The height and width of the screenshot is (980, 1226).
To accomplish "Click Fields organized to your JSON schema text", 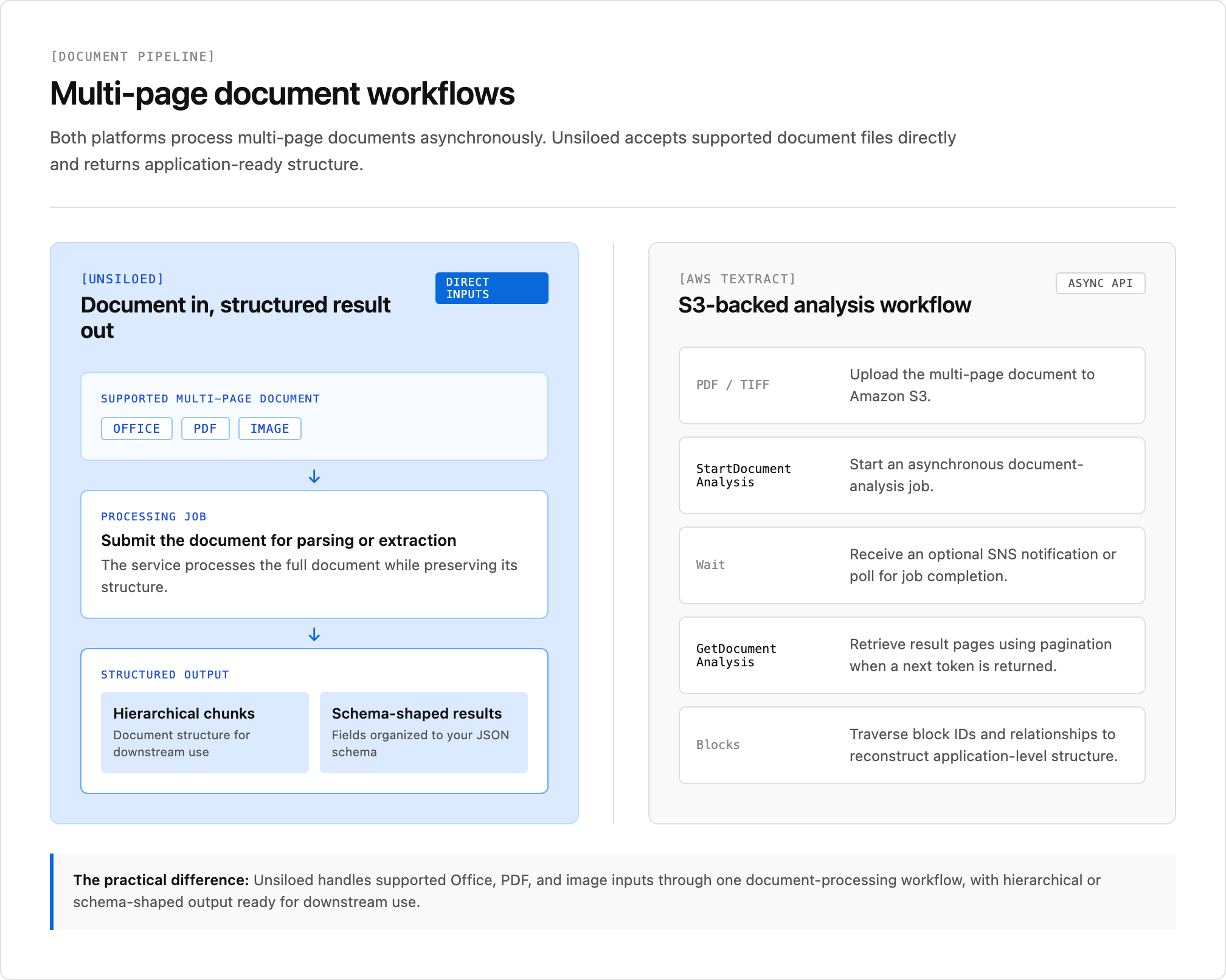I will (x=420, y=744).
